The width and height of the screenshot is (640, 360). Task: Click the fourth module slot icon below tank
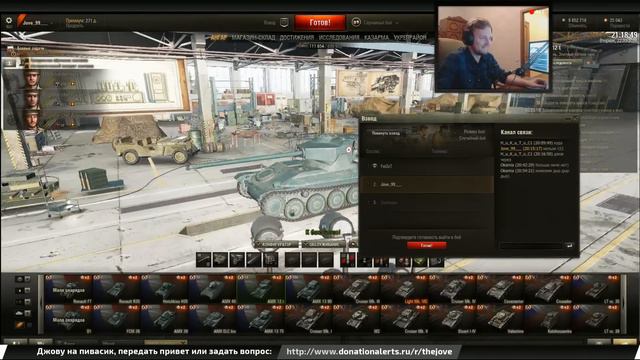pyautogui.click(x=253, y=260)
